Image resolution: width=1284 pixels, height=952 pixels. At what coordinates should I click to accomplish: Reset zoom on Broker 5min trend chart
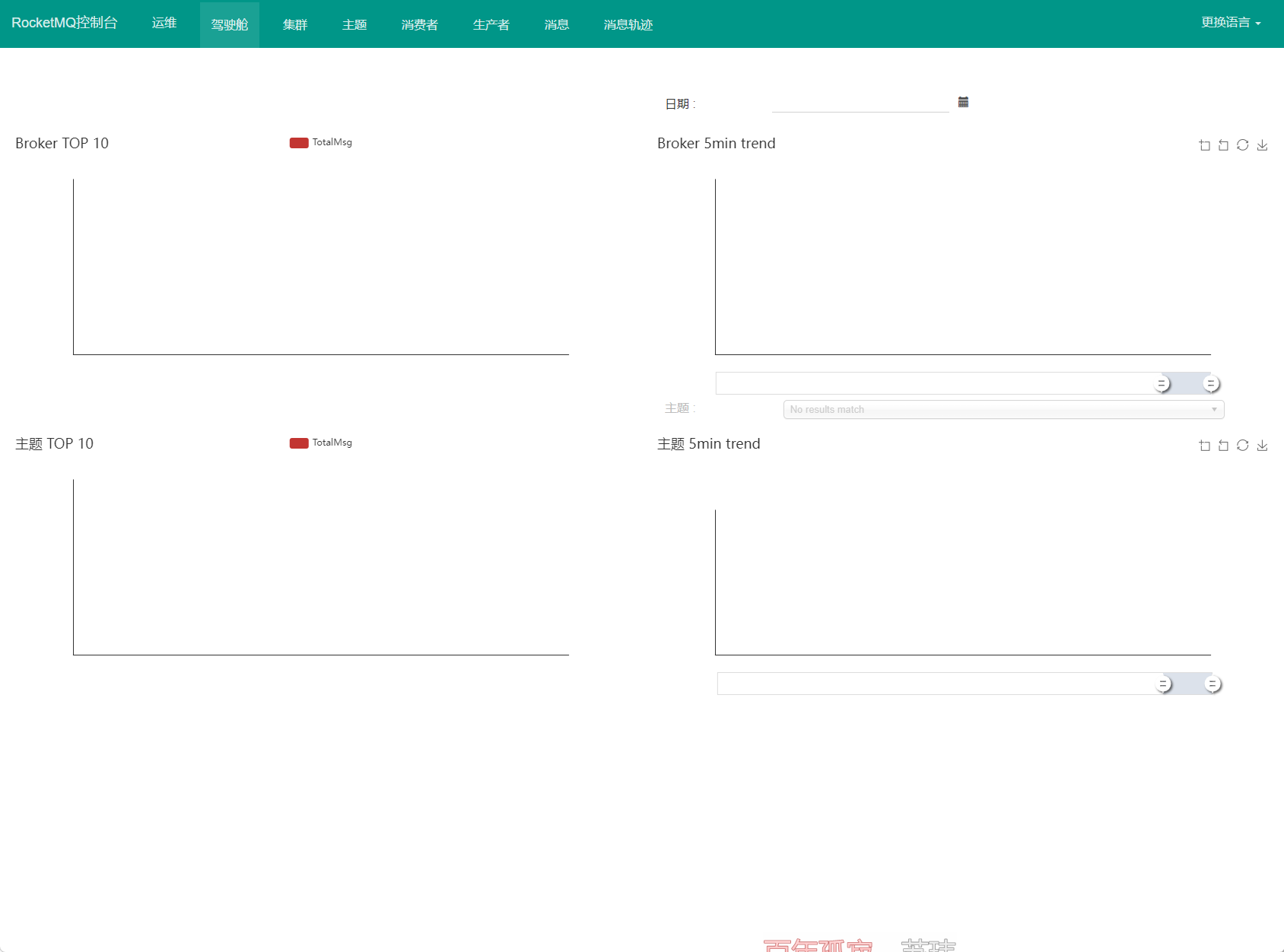[1223, 144]
